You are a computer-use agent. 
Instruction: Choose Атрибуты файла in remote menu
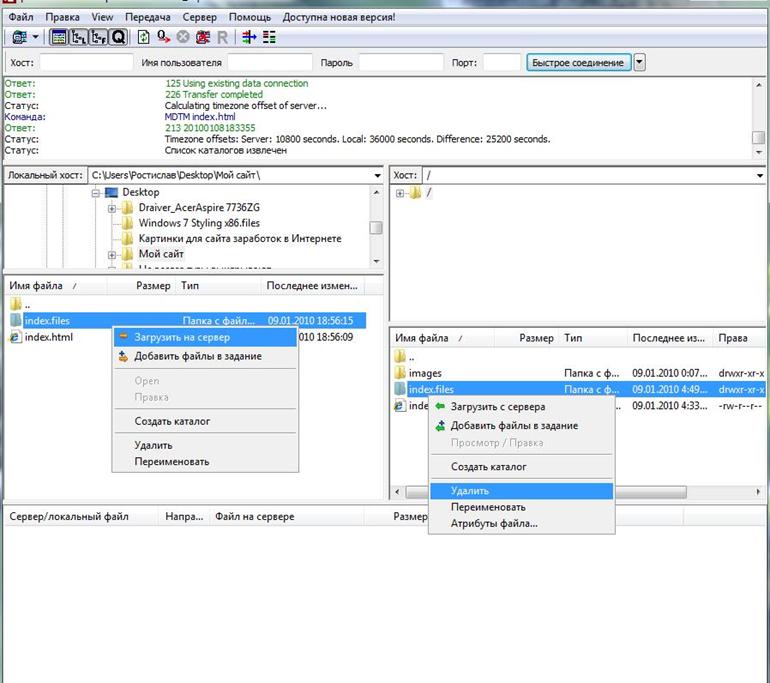522,523
